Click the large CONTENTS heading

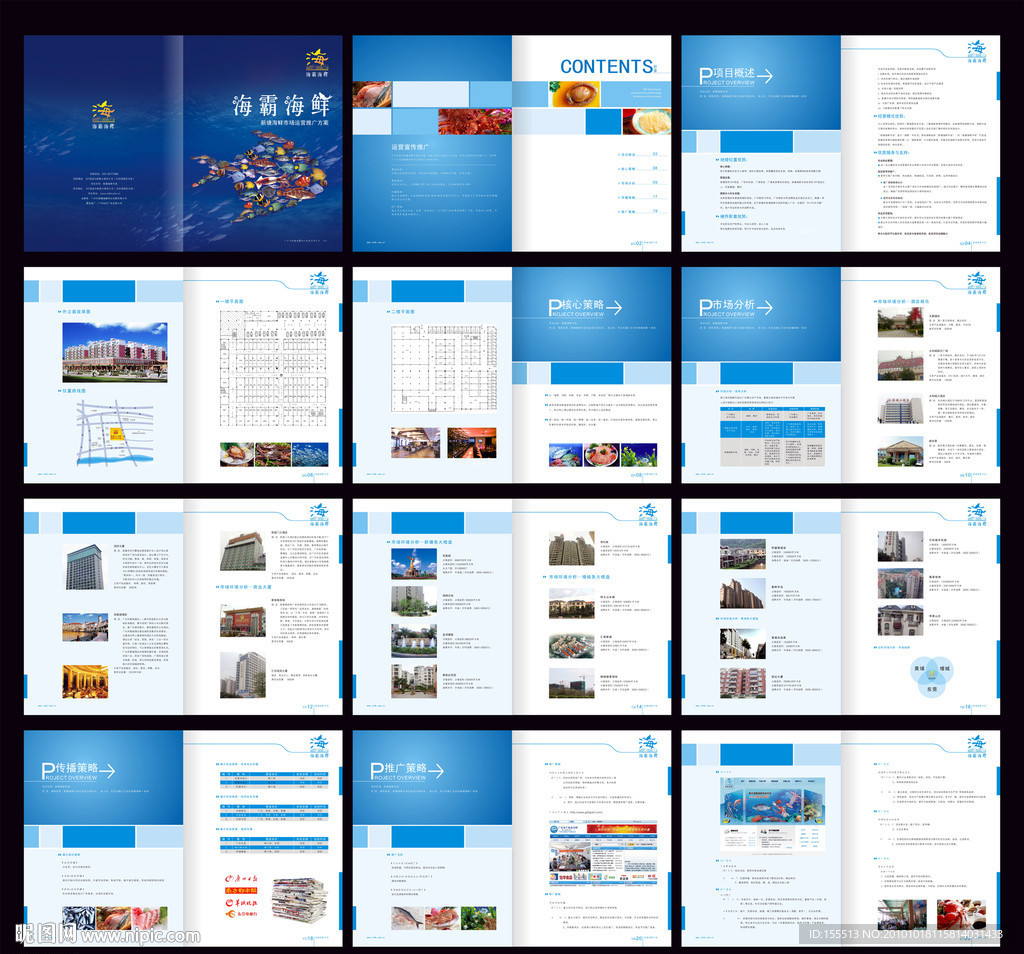pyautogui.click(x=607, y=67)
